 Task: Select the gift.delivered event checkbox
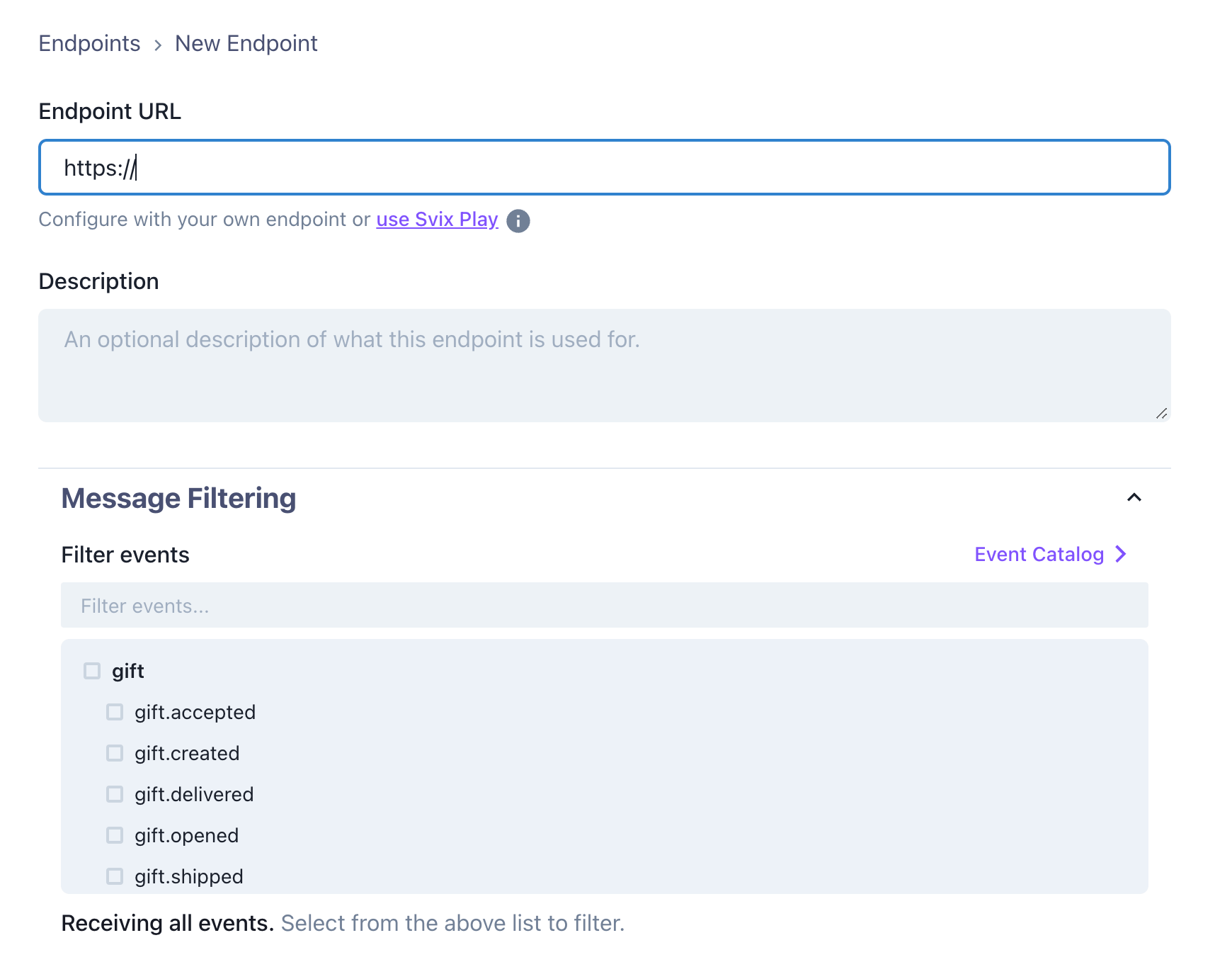[x=115, y=794]
